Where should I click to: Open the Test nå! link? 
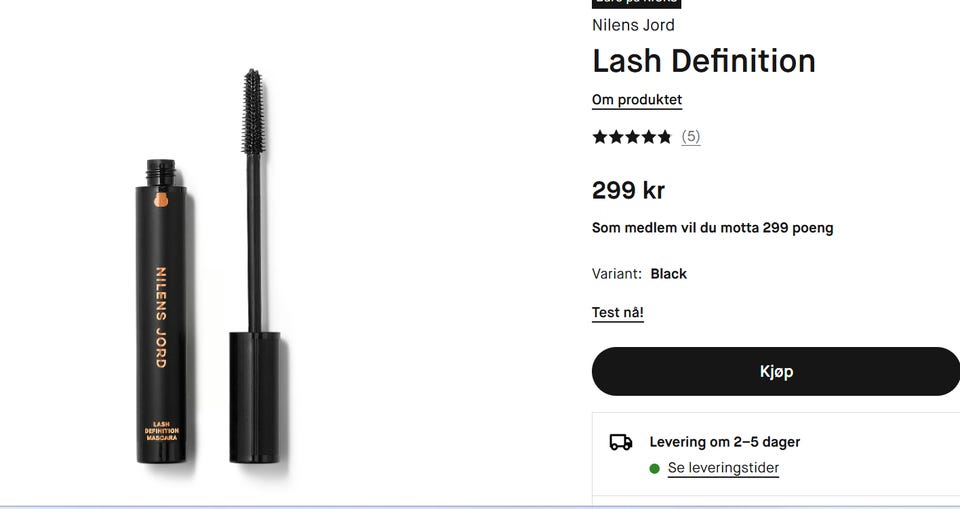[617, 312]
